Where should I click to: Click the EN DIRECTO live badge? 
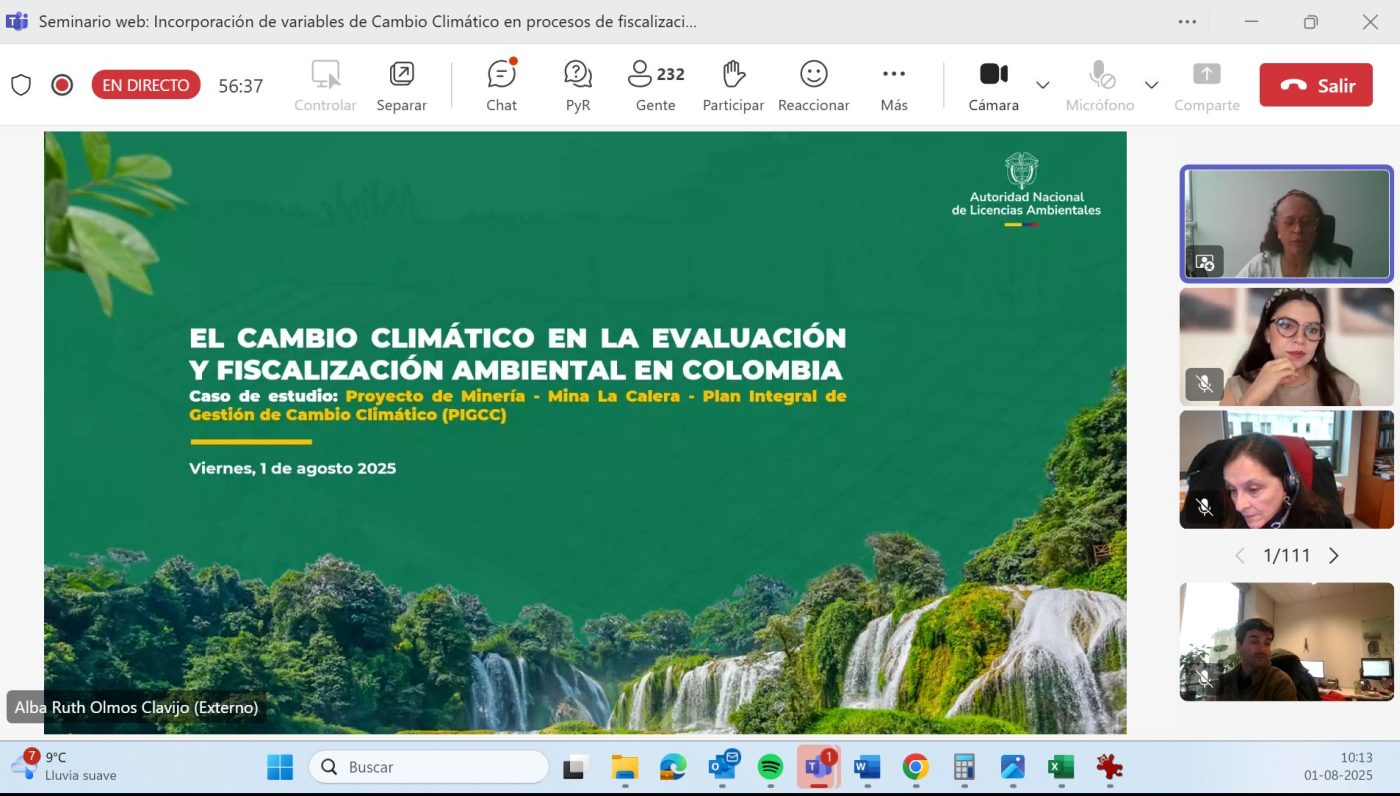[146, 85]
